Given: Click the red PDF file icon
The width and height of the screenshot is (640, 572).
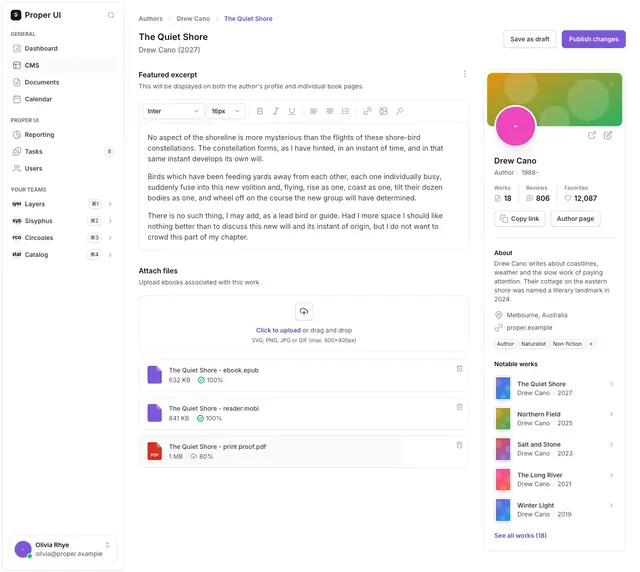Looking at the screenshot, I should click(154, 451).
